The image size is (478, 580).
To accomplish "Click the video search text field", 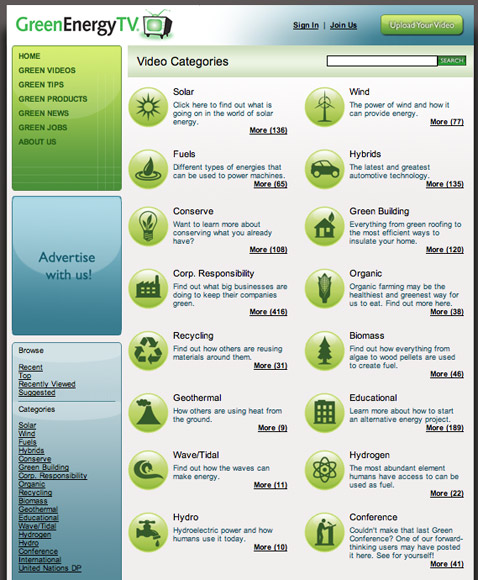I will [x=382, y=61].
